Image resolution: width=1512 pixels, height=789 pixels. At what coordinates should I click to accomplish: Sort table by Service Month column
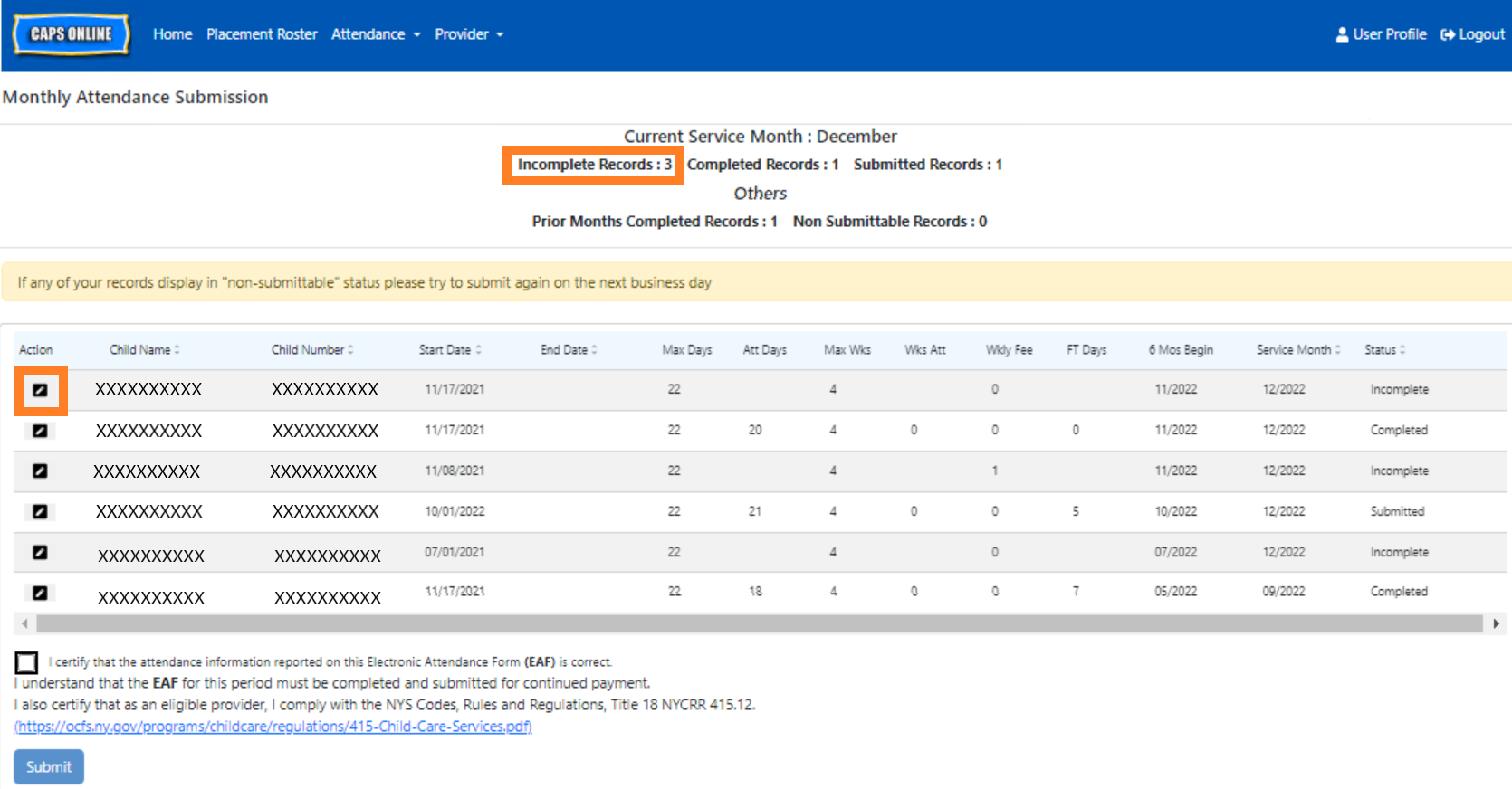tap(1298, 350)
